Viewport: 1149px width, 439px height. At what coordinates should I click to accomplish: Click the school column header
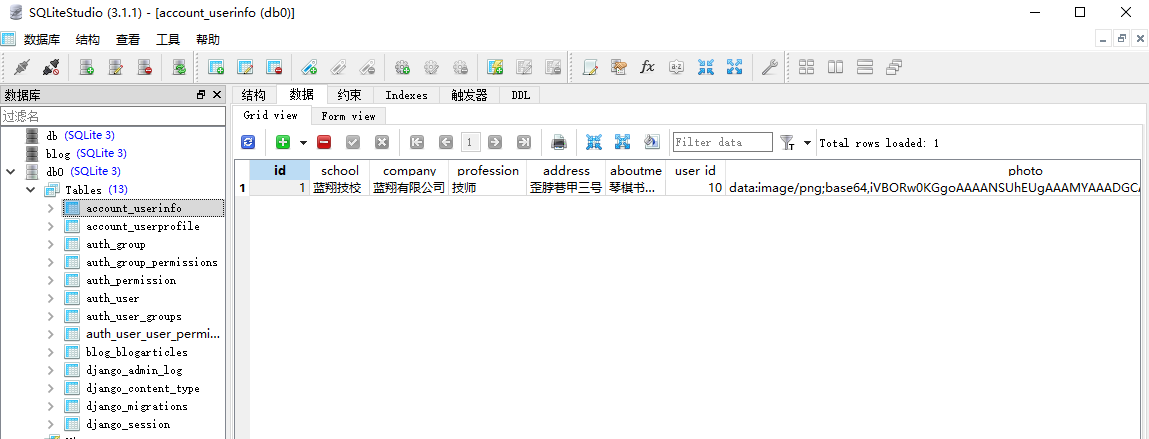click(x=339, y=170)
